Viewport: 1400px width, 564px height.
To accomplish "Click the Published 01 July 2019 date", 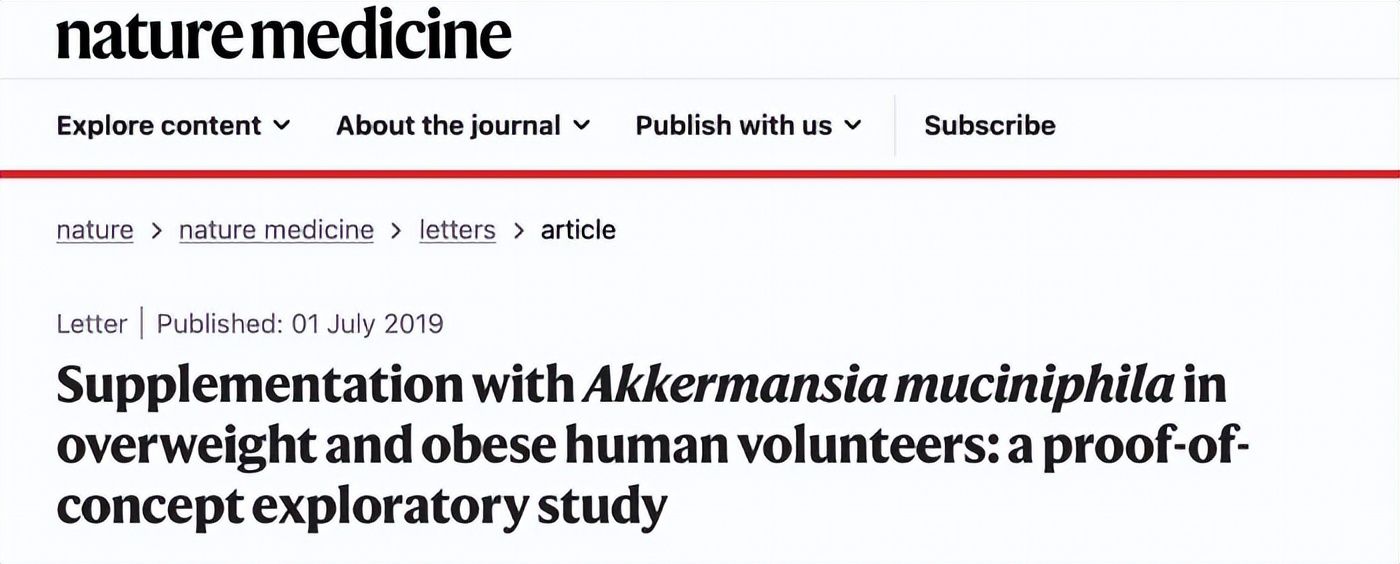I will click(x=300, y=324).
